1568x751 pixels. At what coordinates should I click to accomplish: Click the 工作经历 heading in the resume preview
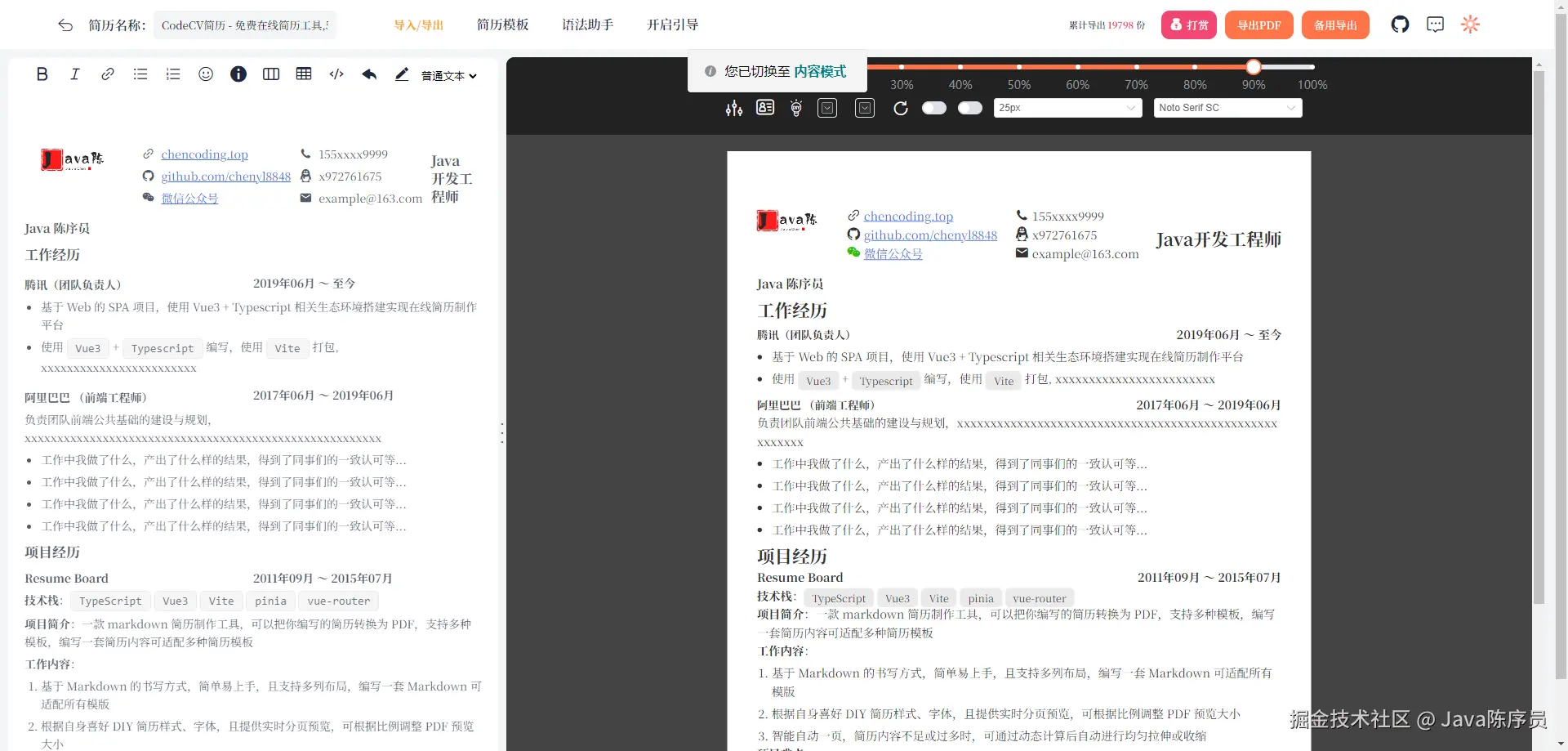pyautogui.click(x=792, y=311)
